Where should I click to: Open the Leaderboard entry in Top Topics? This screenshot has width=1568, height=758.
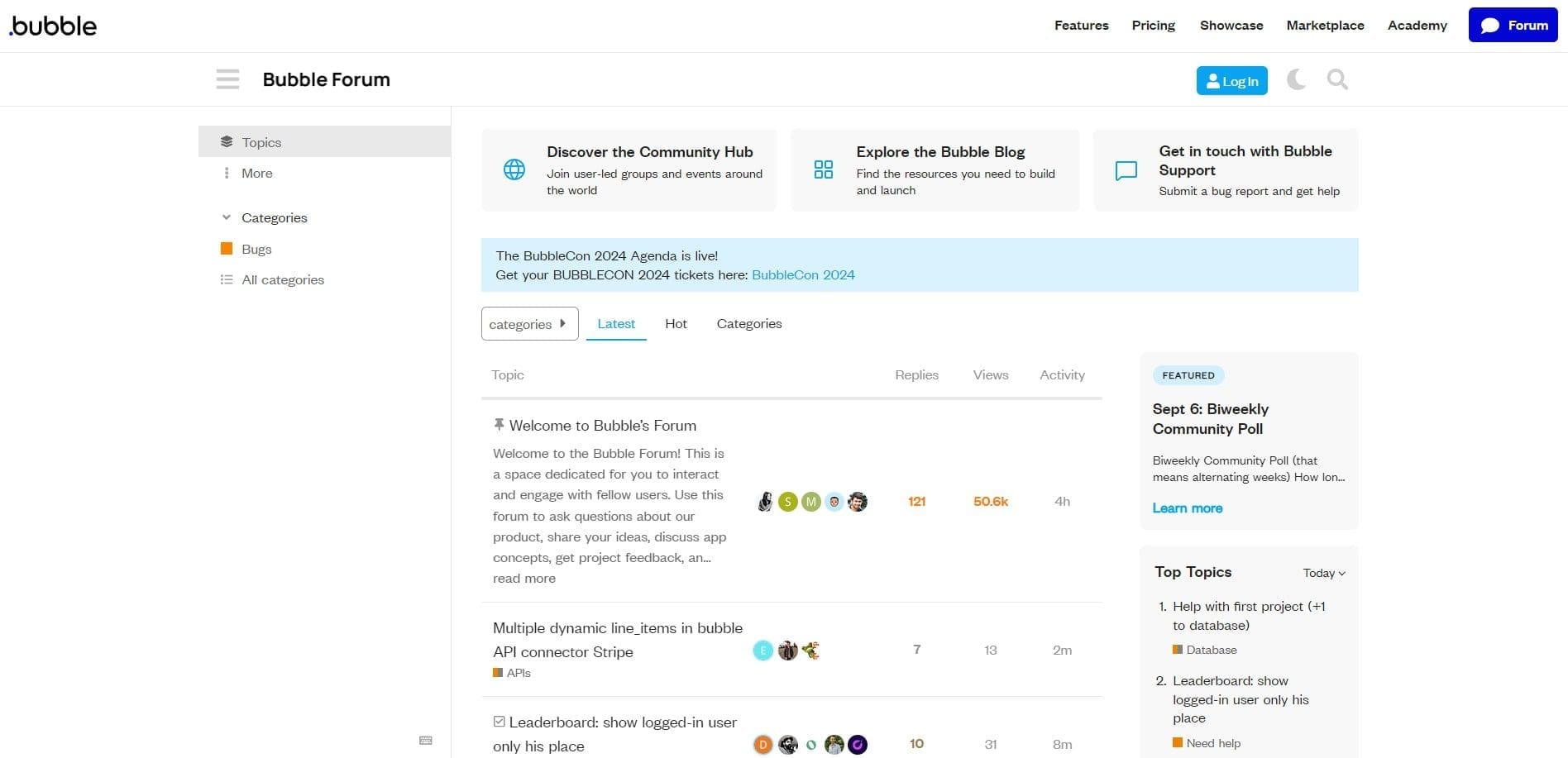point(1241,699)
